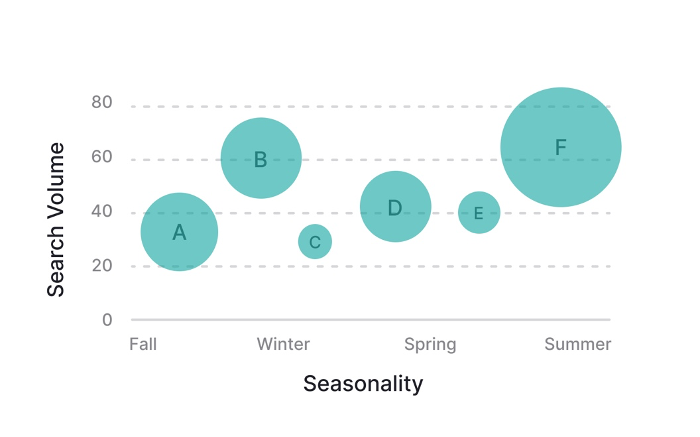Click the 0 tick label
The height and width of the screenshot is (437, 700).
point(107,320)
